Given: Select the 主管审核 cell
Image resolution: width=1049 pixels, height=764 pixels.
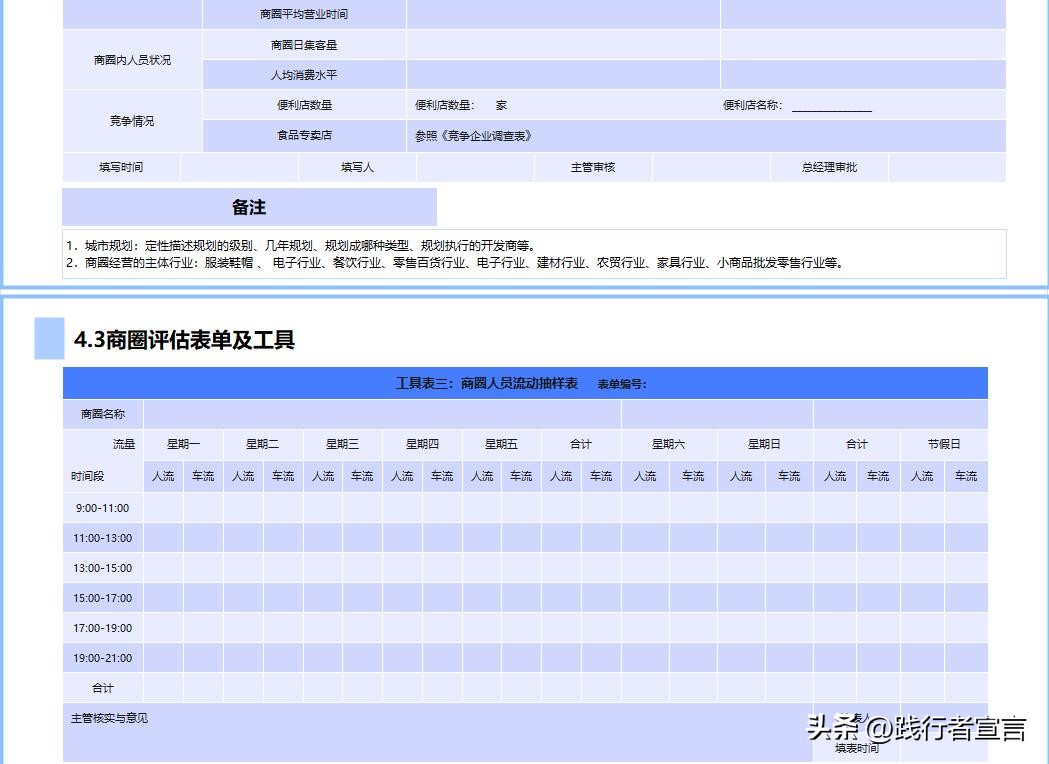Looking at the screenshot, I should click(594, 167).
